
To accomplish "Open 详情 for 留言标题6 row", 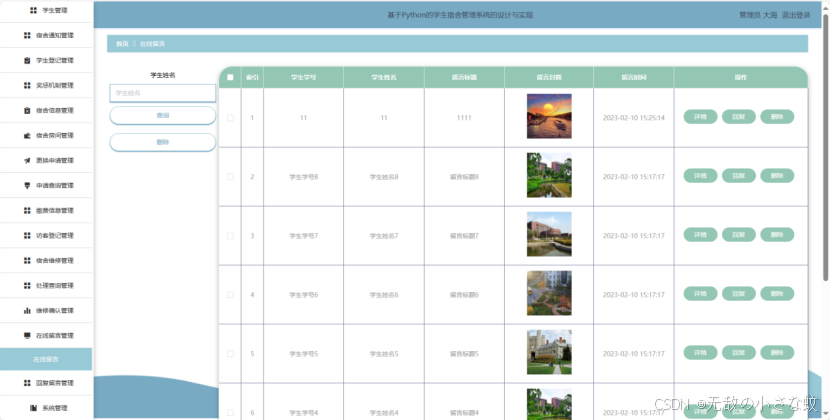I will 700,293.
